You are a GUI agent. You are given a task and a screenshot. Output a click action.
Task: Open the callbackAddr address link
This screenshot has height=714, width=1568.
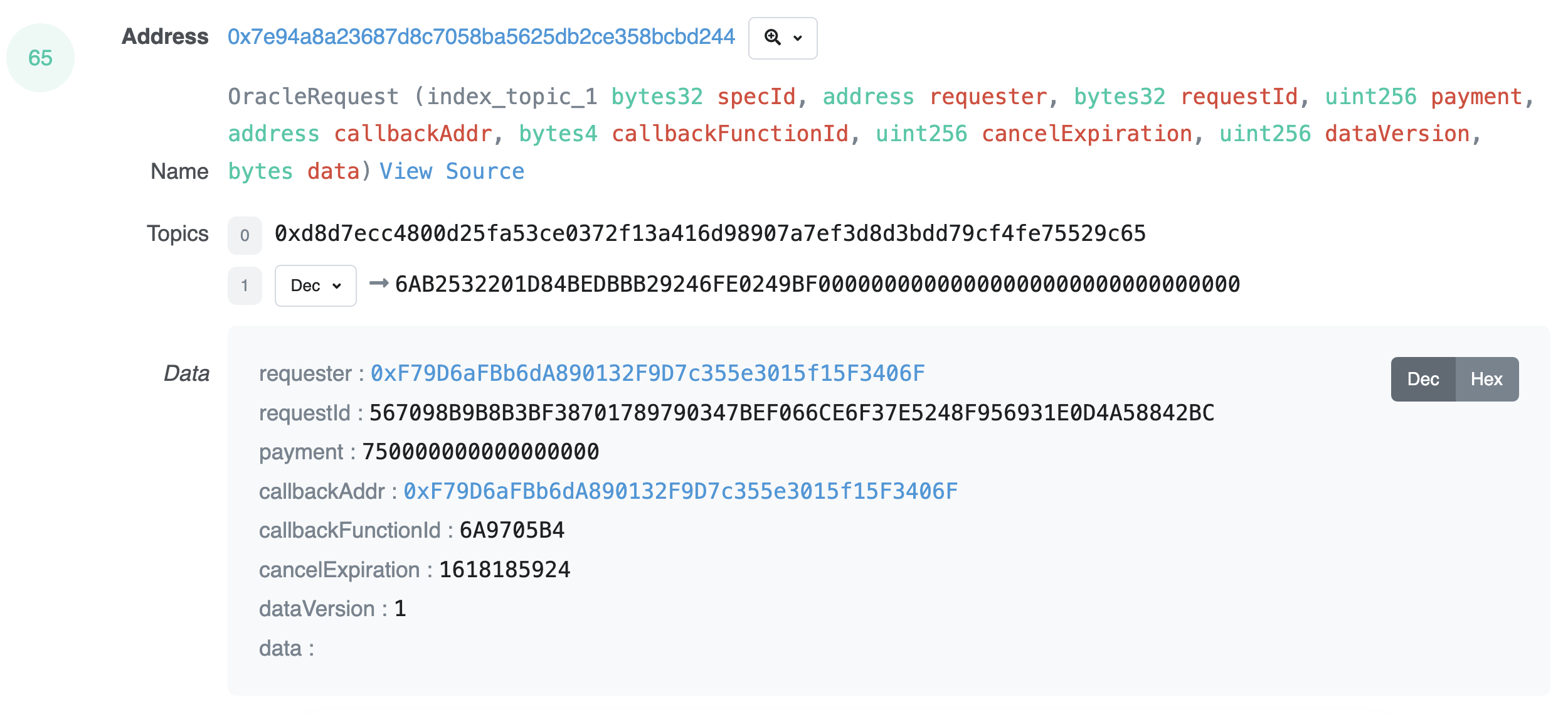(x=680, y=491)
